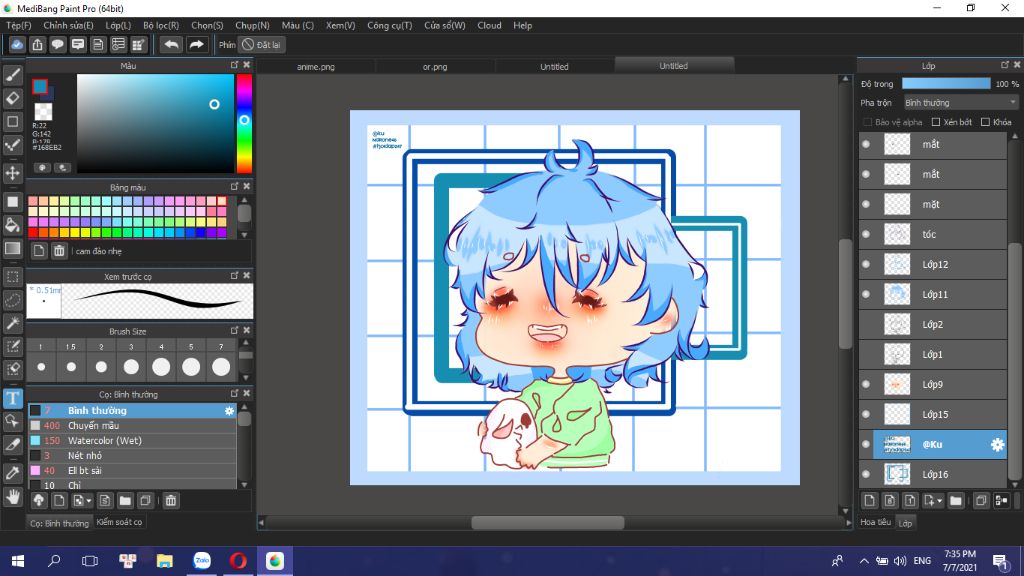
Task: Select the Chuyển mẫu brush
Action: click(x=132, y=426)
